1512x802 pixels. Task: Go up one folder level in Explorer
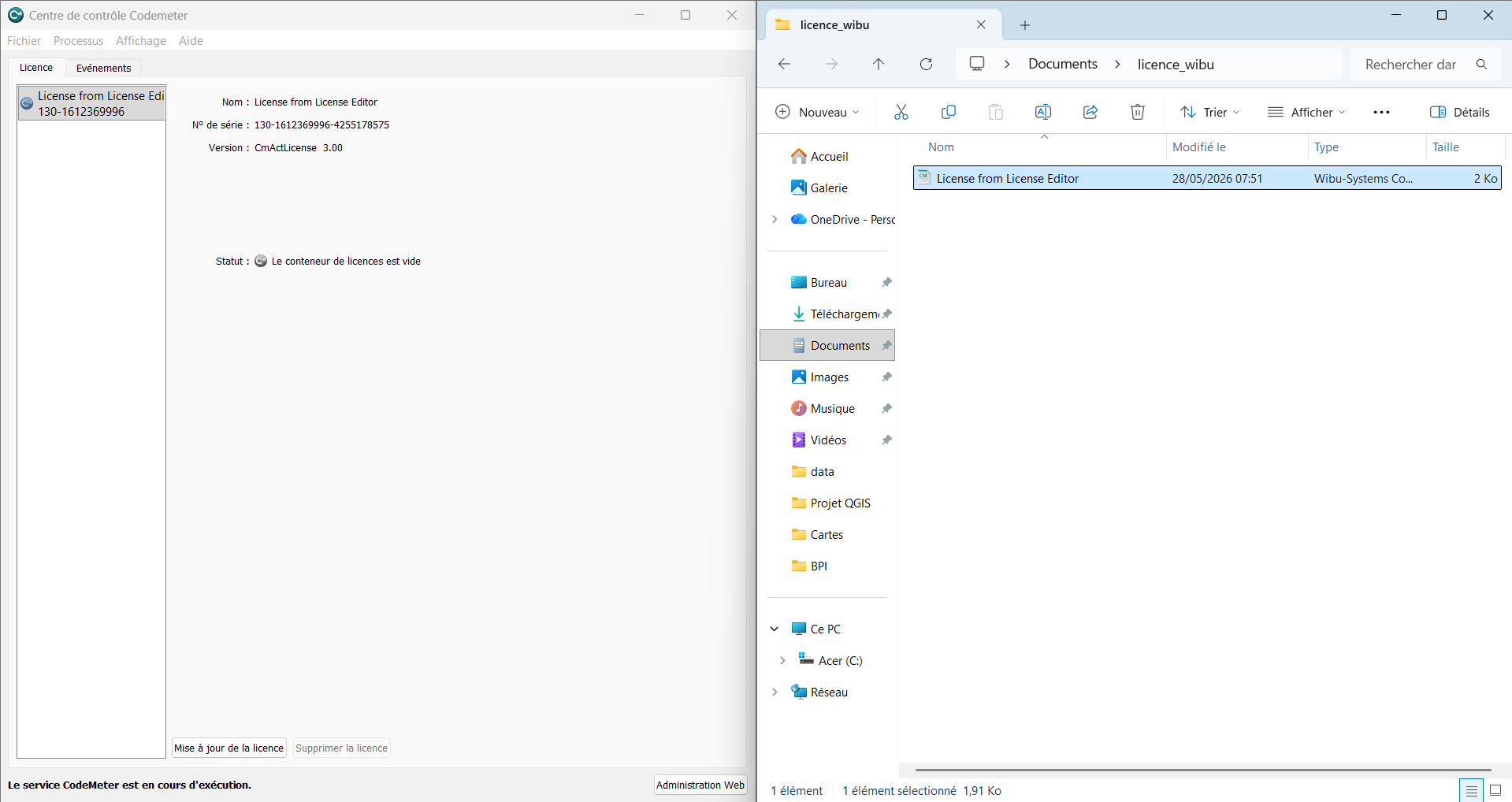[x=879, y=64]
